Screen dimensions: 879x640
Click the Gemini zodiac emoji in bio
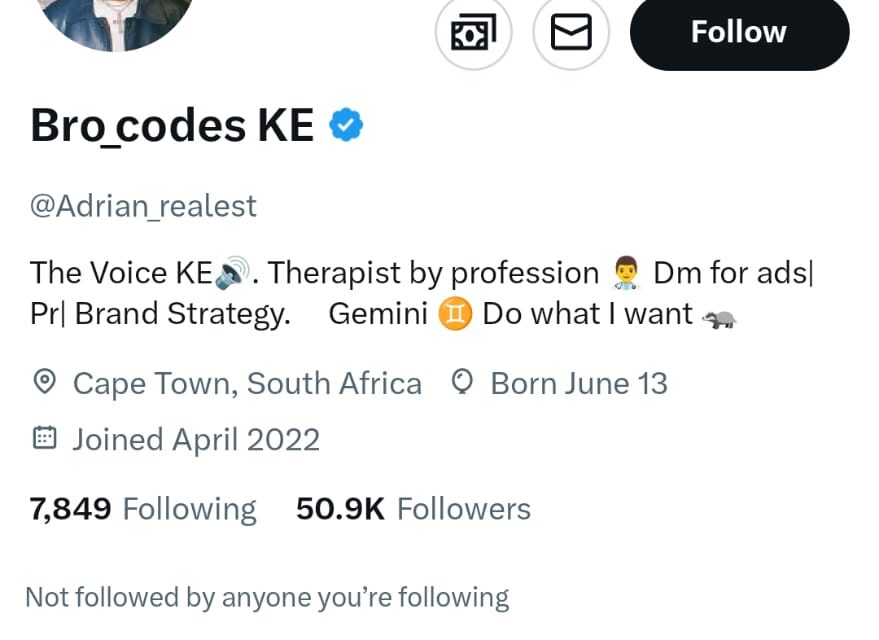click(x=454, y=314)
